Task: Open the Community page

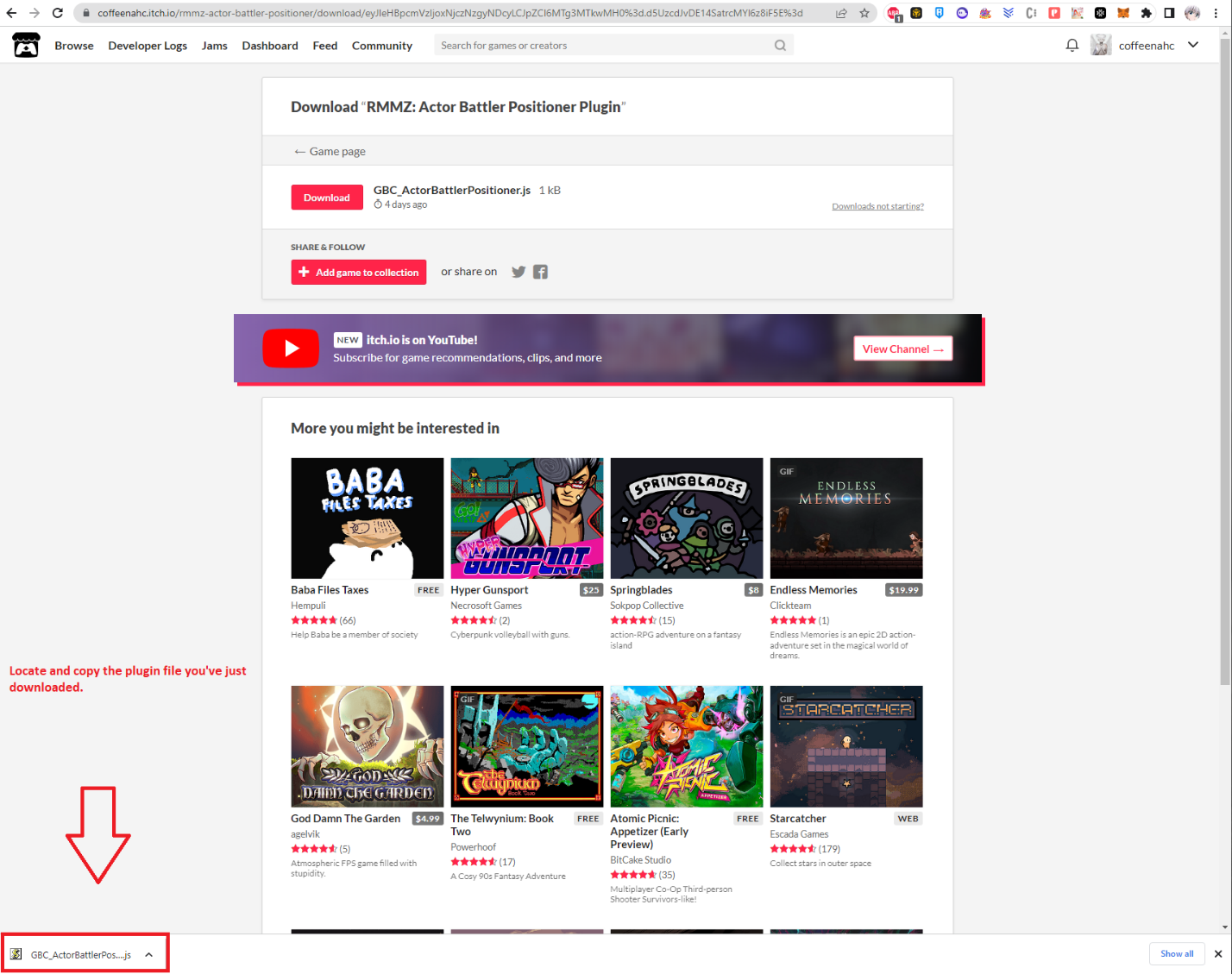Action: [382, 45]
